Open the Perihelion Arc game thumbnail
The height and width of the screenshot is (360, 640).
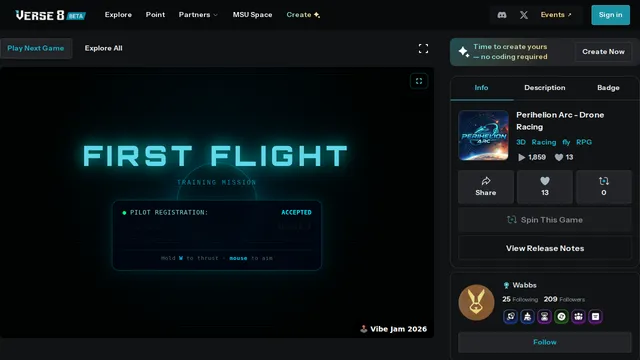click(483, 136)
